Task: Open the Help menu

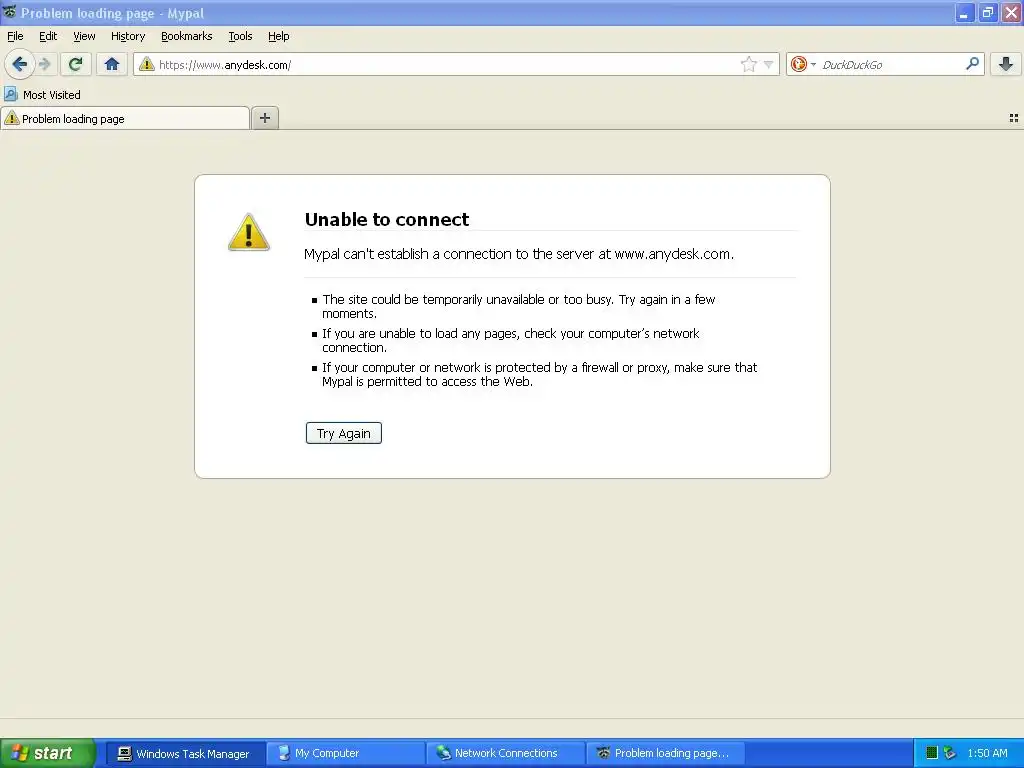Action: coord(279,36)
